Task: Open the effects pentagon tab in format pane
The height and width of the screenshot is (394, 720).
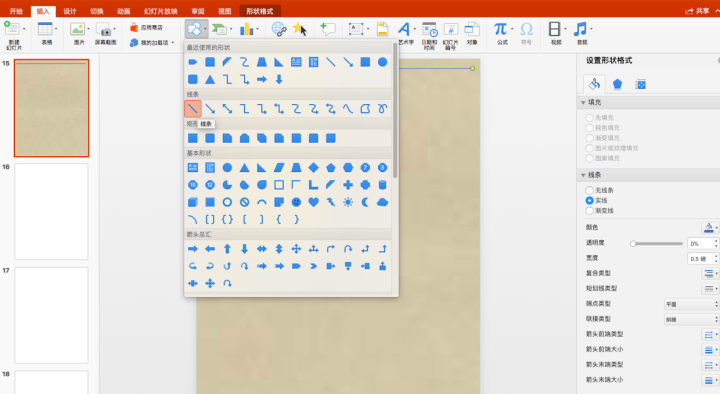Action: click(x=617, y=84)
